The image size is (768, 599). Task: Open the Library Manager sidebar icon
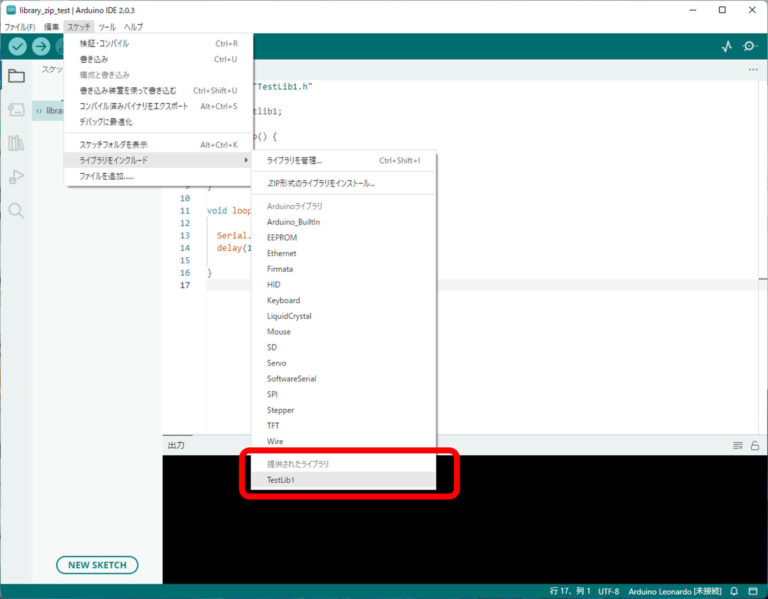(16, 143)
